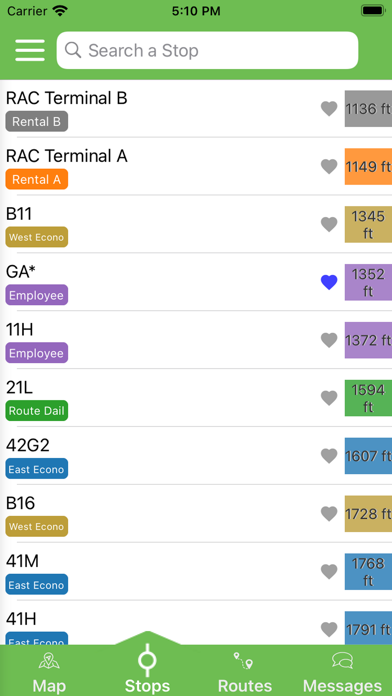Unfavorite the GA* stop blue heart
Viewport: 392px width, 696px height.
coord(329,282)
